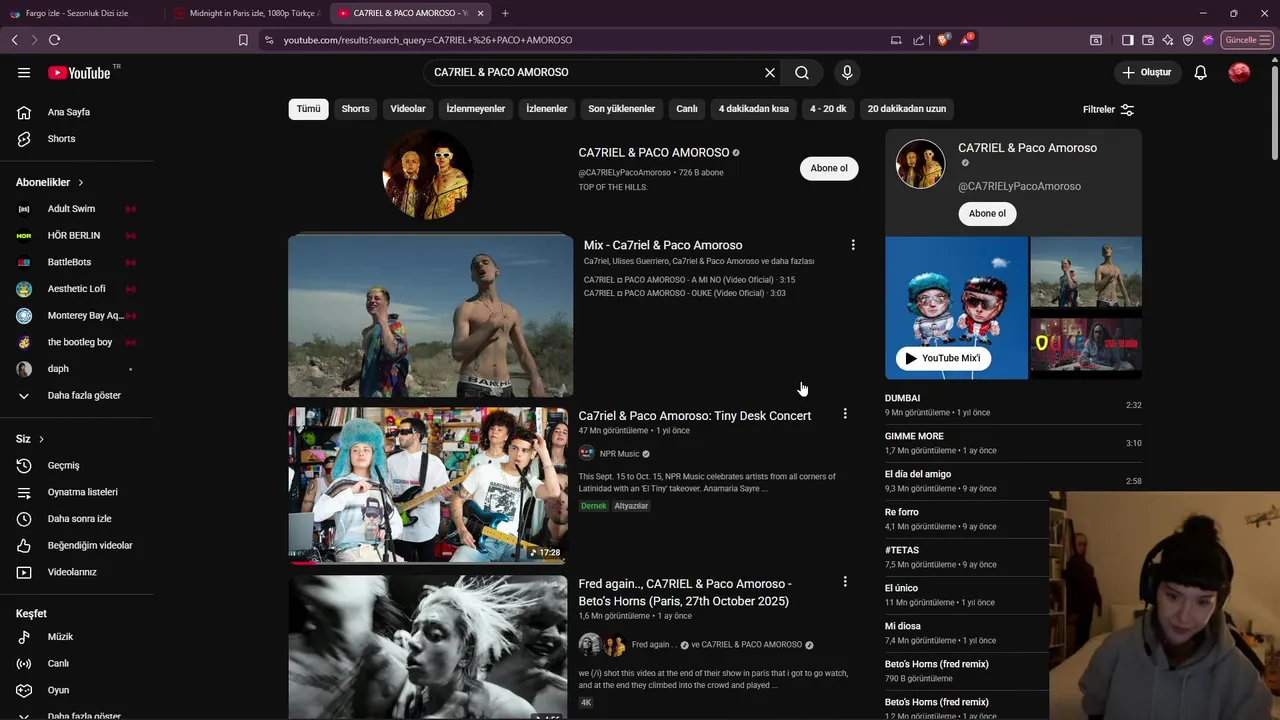Play DUMBAI in the song list
The image size is (1280, 720).
pos(1013,405)
